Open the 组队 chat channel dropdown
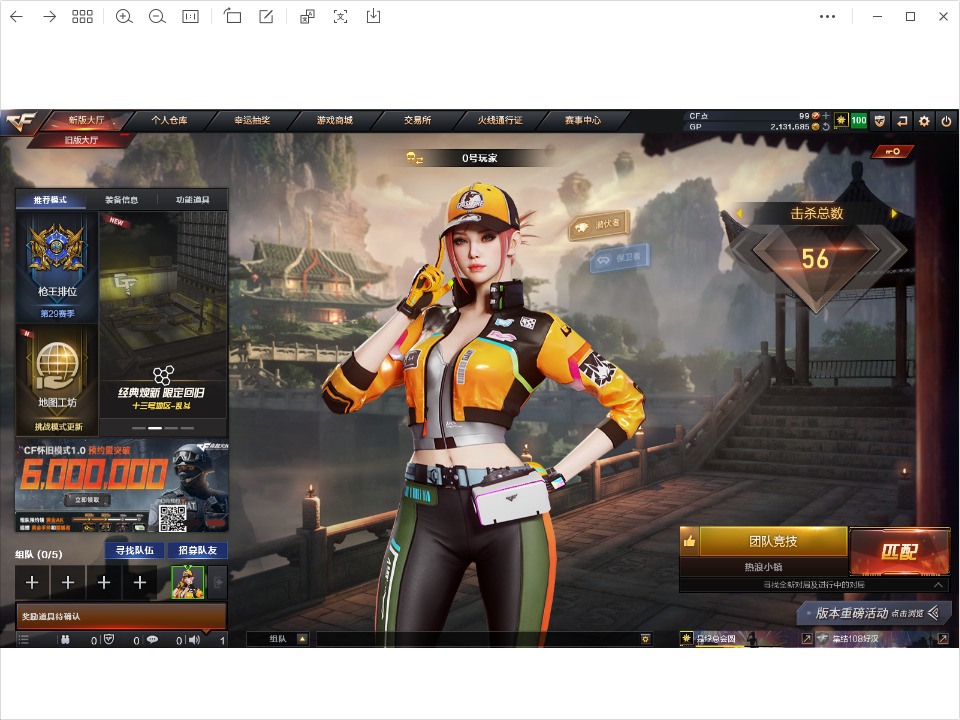The image size is (960, 720). pos(277,639)
